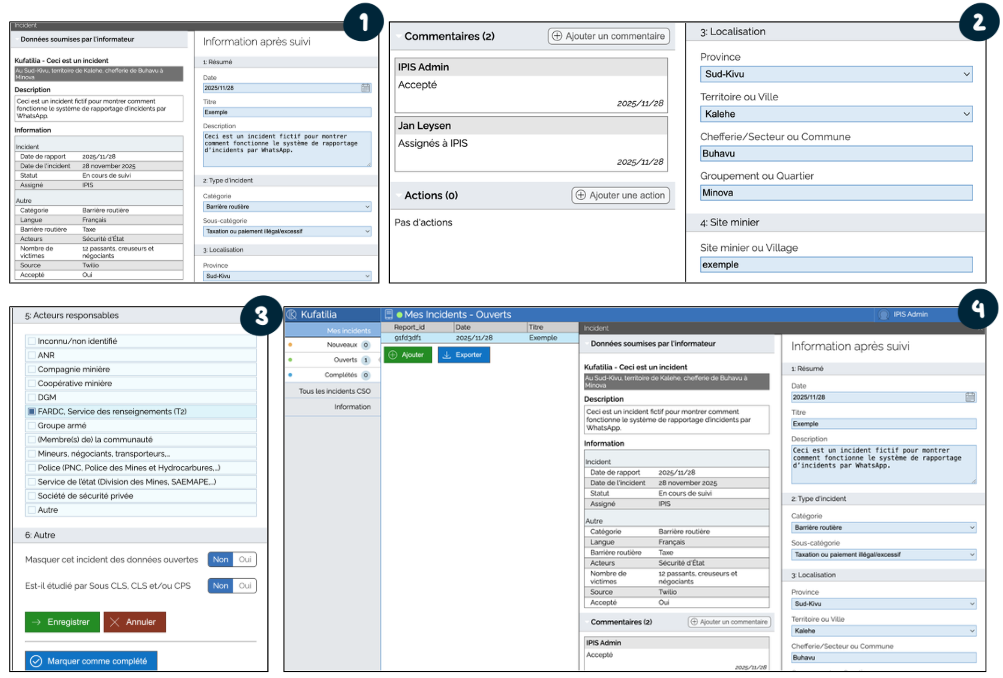The image size is (1003, 678).
Task: Uncheck FARDC, Service des renseignements checkbox
Action: 32,411
